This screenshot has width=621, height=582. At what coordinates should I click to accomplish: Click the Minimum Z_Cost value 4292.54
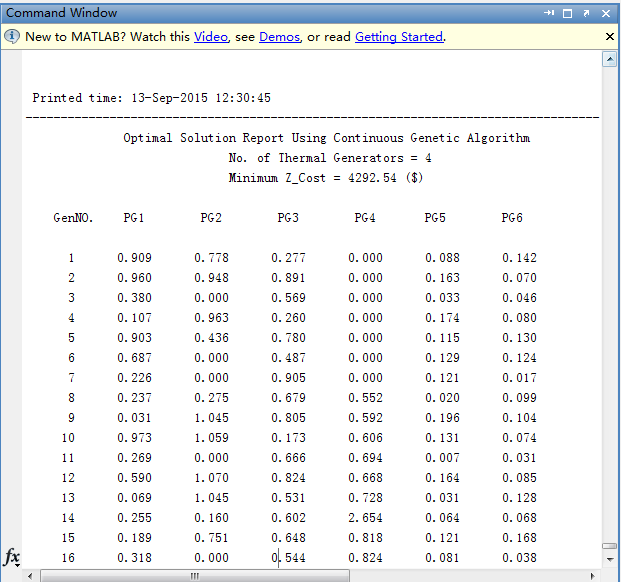click(372, 178)
